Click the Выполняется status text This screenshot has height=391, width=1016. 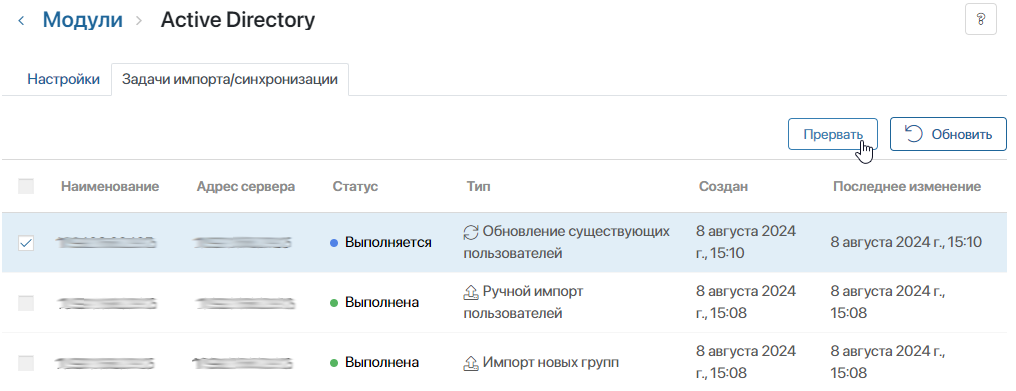pyautogui.click(x=388, y=243)
